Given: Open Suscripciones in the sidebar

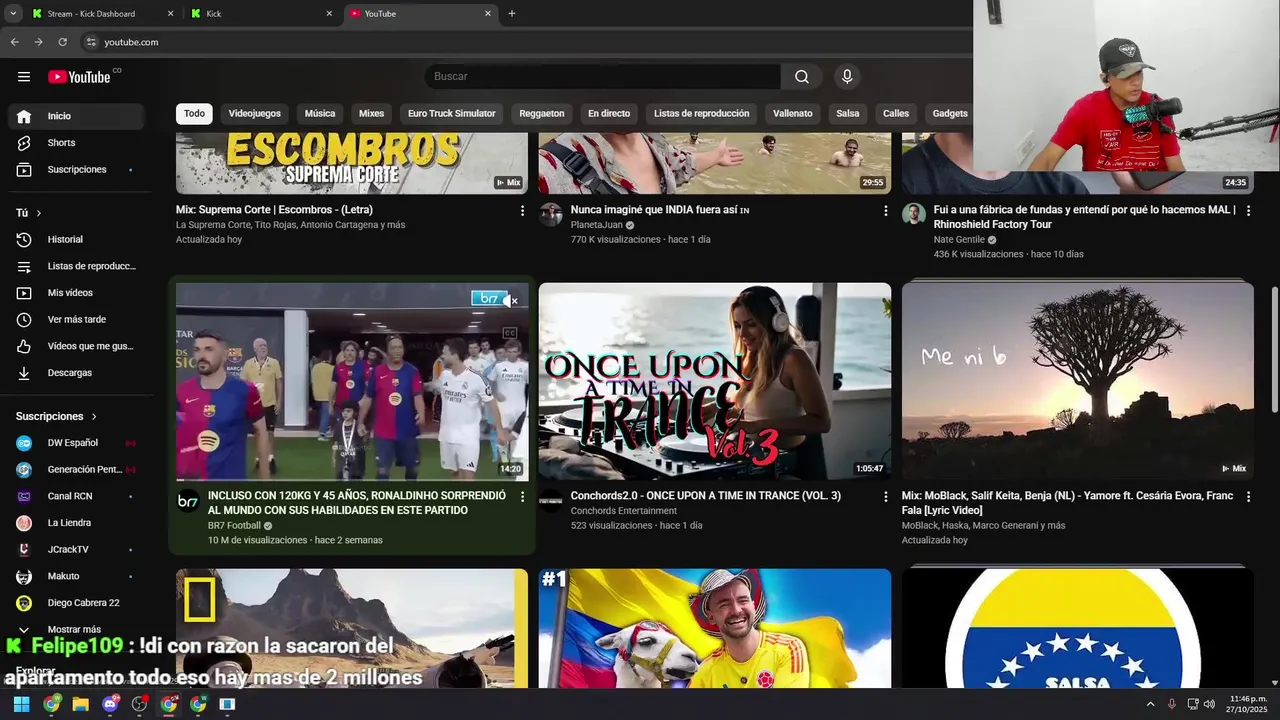Looking at the screenshot, I should (78, 170).
